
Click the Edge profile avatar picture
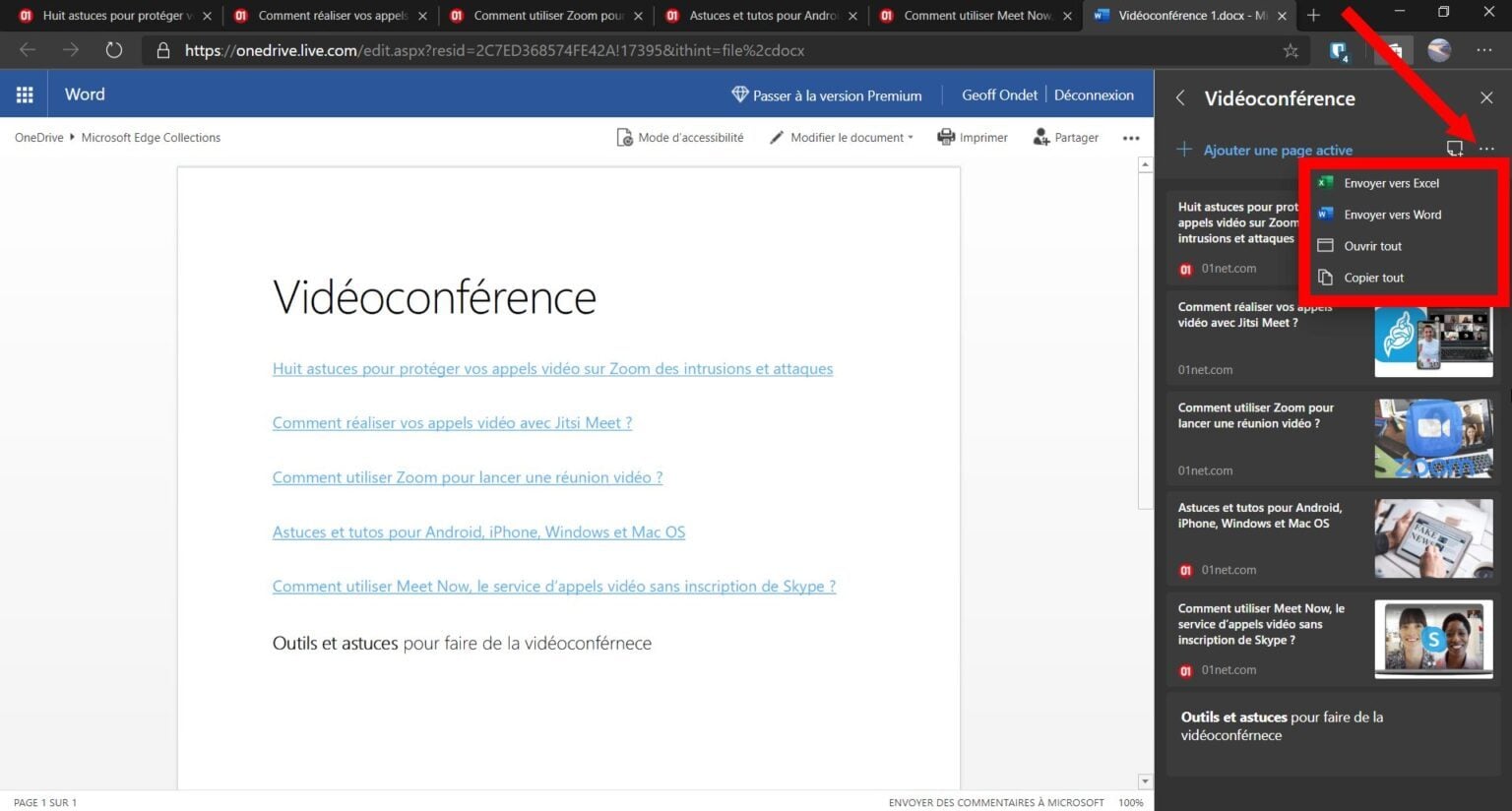click(x=1438, y=49)
